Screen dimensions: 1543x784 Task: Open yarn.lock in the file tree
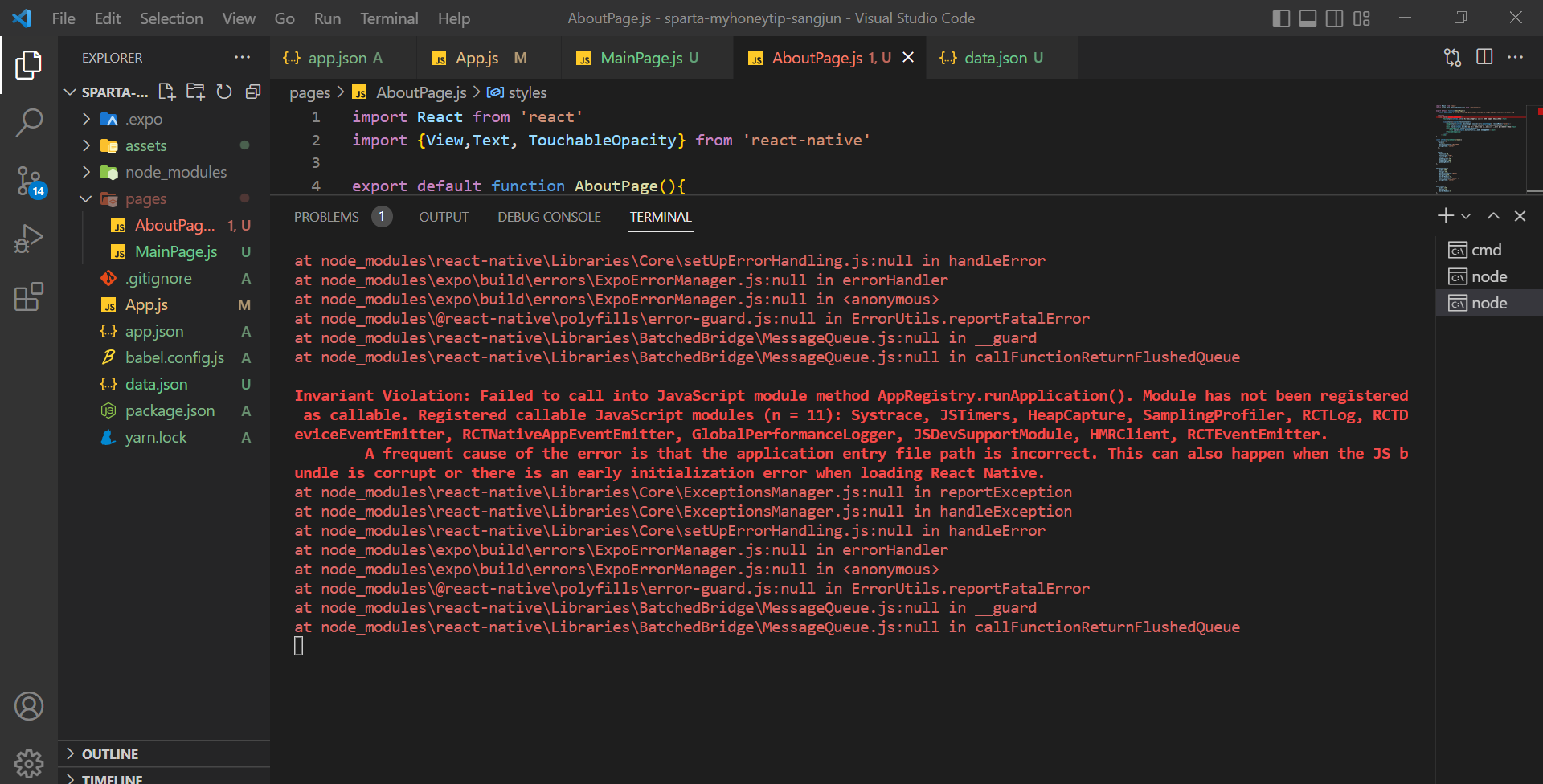pyautogui.click(x=164, y=438)
